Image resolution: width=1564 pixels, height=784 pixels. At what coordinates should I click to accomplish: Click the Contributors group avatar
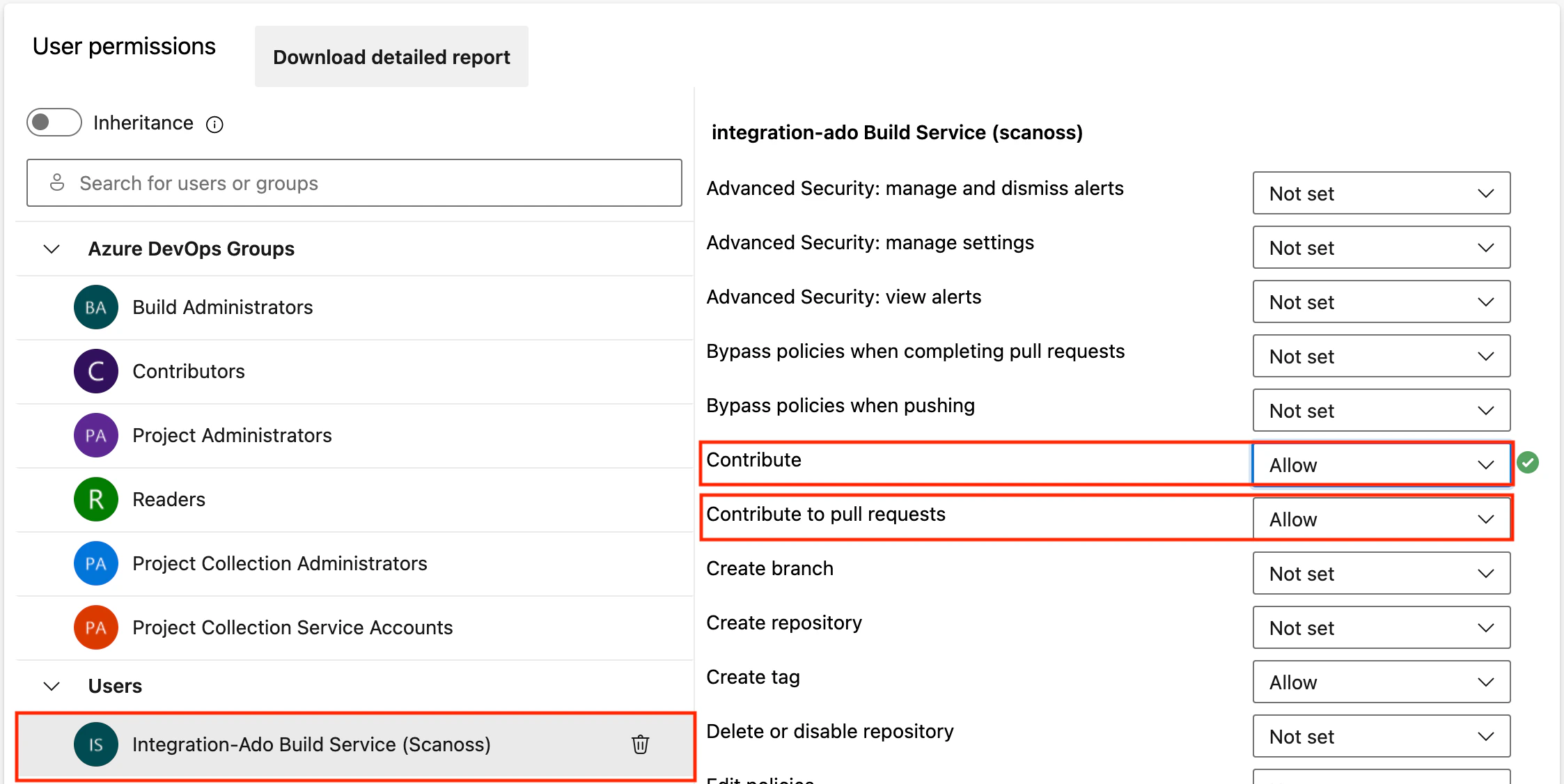95,371
